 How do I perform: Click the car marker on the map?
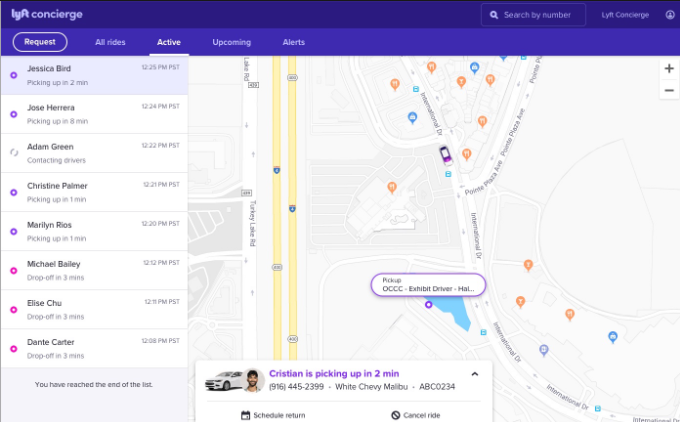click(x=445, y=155)
